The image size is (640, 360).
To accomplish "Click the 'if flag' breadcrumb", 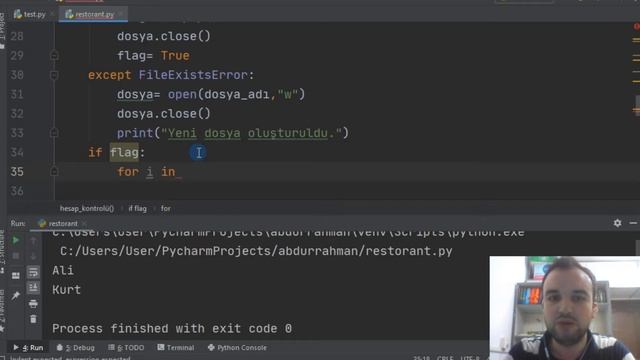I will [x=138, y=209].
